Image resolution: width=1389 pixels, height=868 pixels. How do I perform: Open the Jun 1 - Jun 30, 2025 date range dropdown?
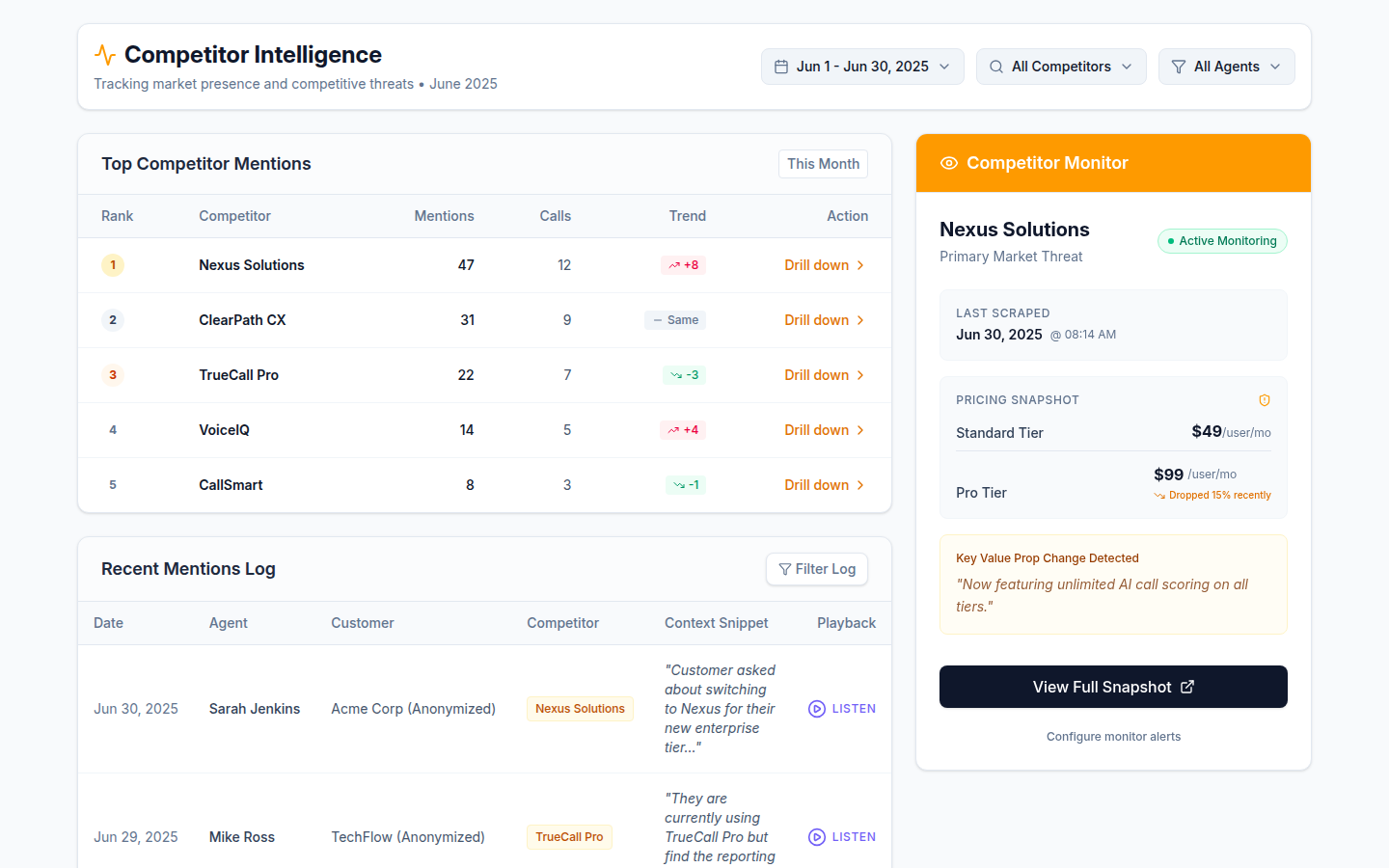click(x=862, y=67)
